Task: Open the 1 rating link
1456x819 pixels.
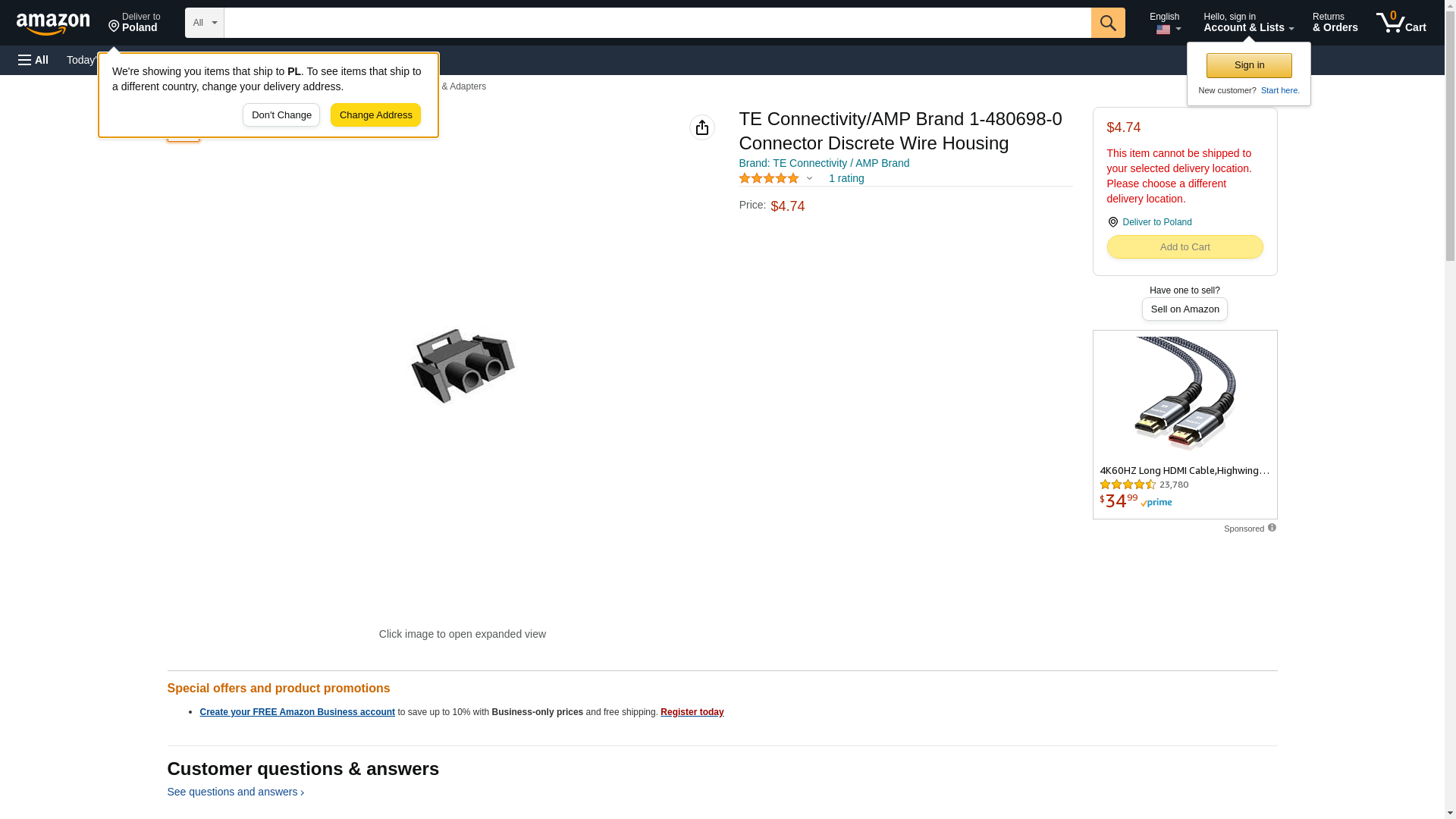Action: coord(846,178)
